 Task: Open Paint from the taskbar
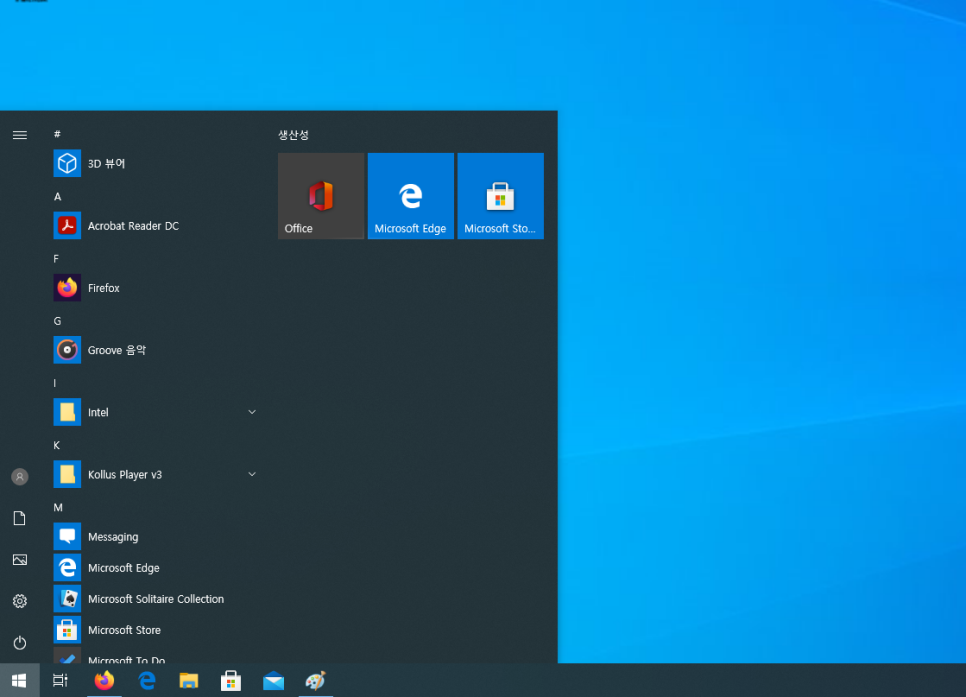pos(315,680)
